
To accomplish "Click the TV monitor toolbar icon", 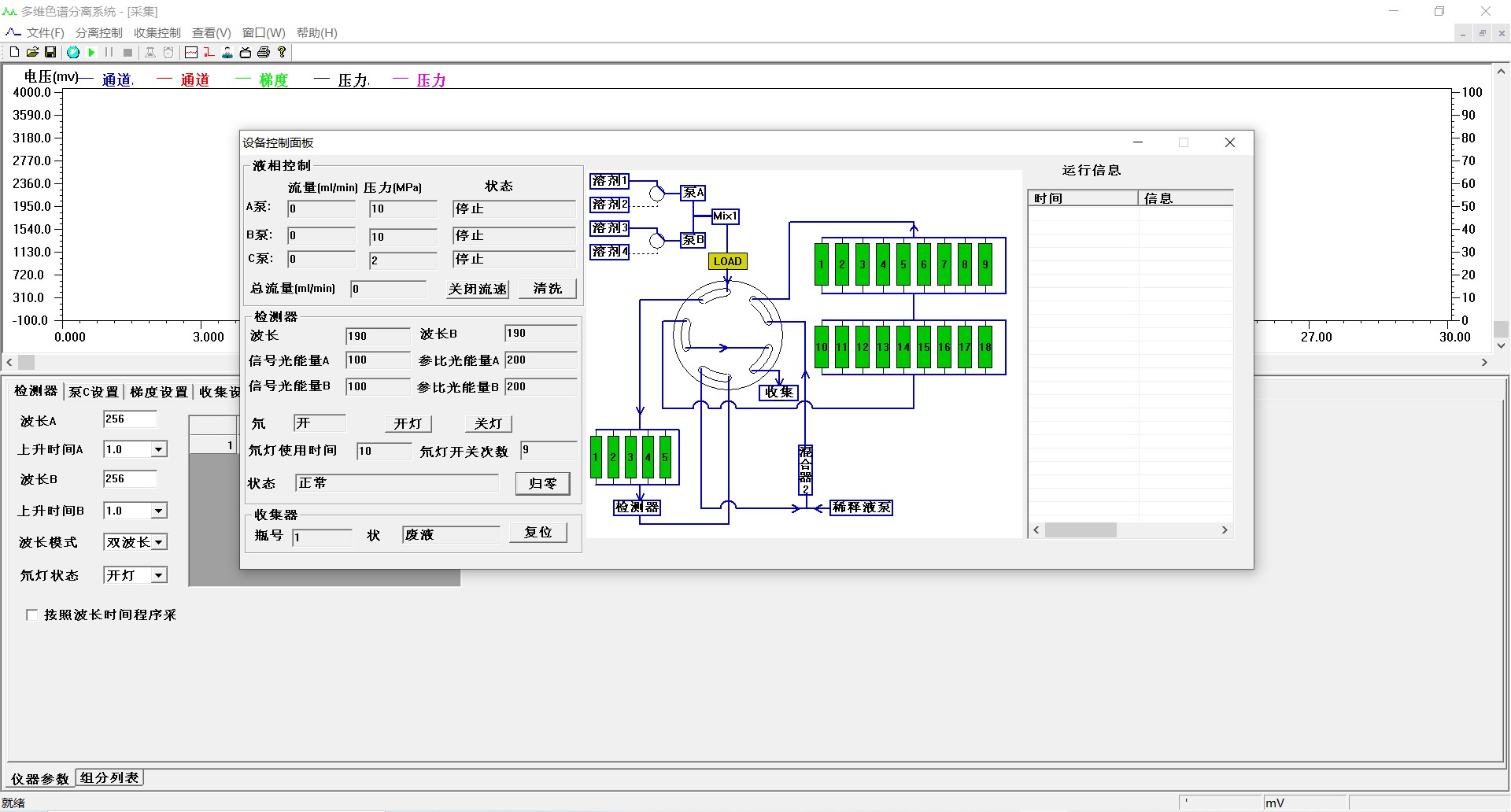I will point(246,52).
